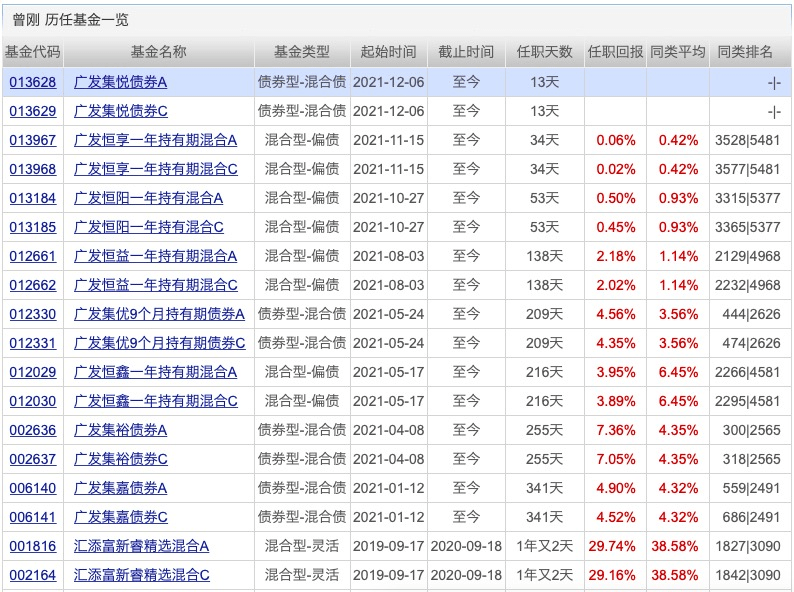794x592 pixels.
Task: Open 广发集优9个月持有期债券A link
Action: pyautogui.click(x=160, y=314)
